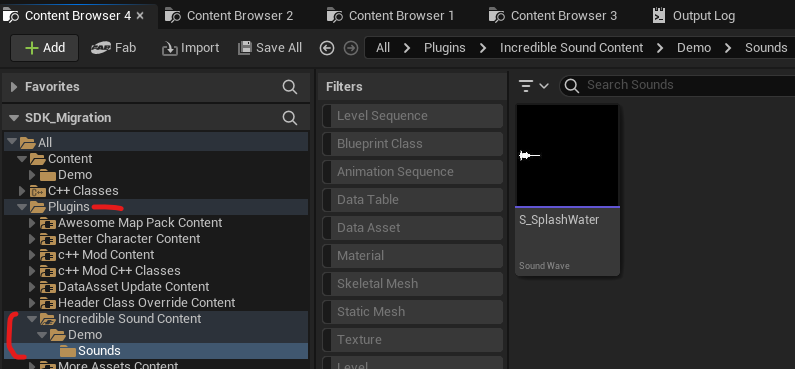The image size is (795, 369).
Task: Click the Content Browser 1 tab icon
Action: tap(335, 16)
